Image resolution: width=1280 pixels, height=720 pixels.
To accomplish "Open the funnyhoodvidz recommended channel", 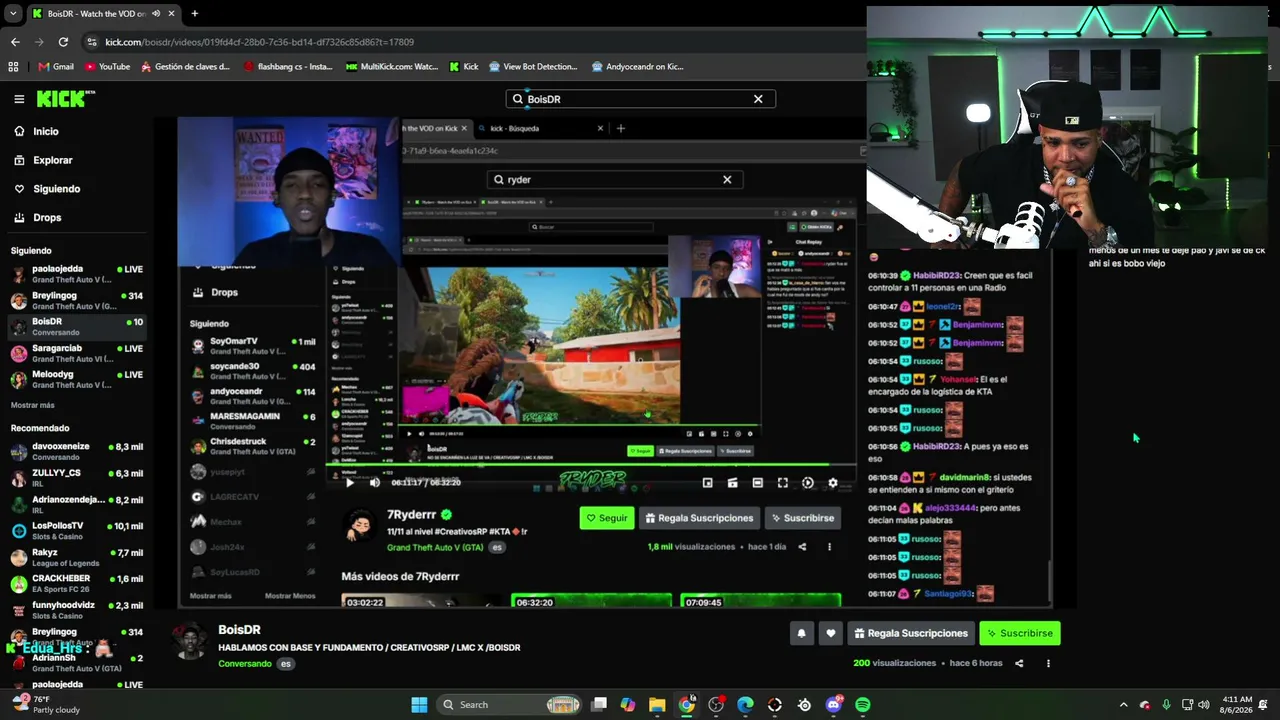I will click(76, 609).
